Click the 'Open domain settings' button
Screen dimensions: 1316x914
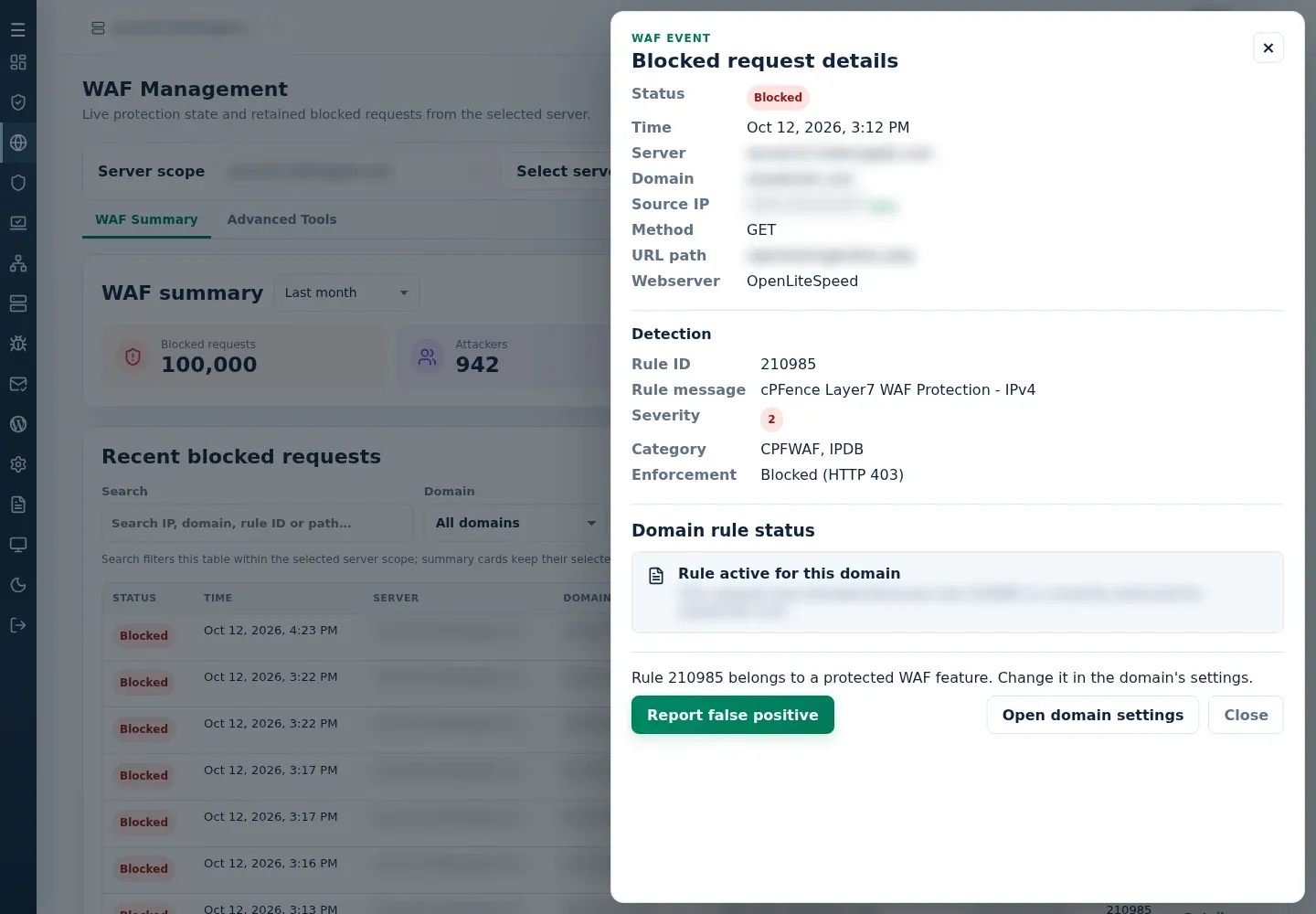1093,715
